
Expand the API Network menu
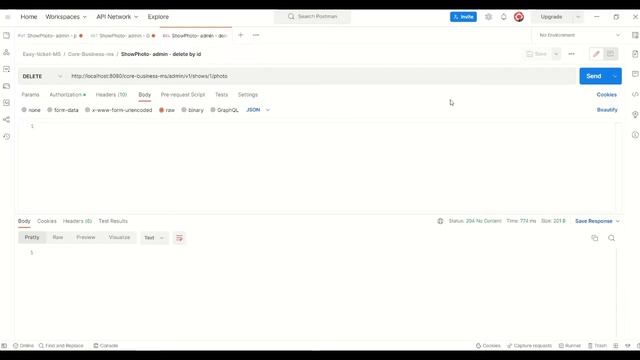pos(117,17)
